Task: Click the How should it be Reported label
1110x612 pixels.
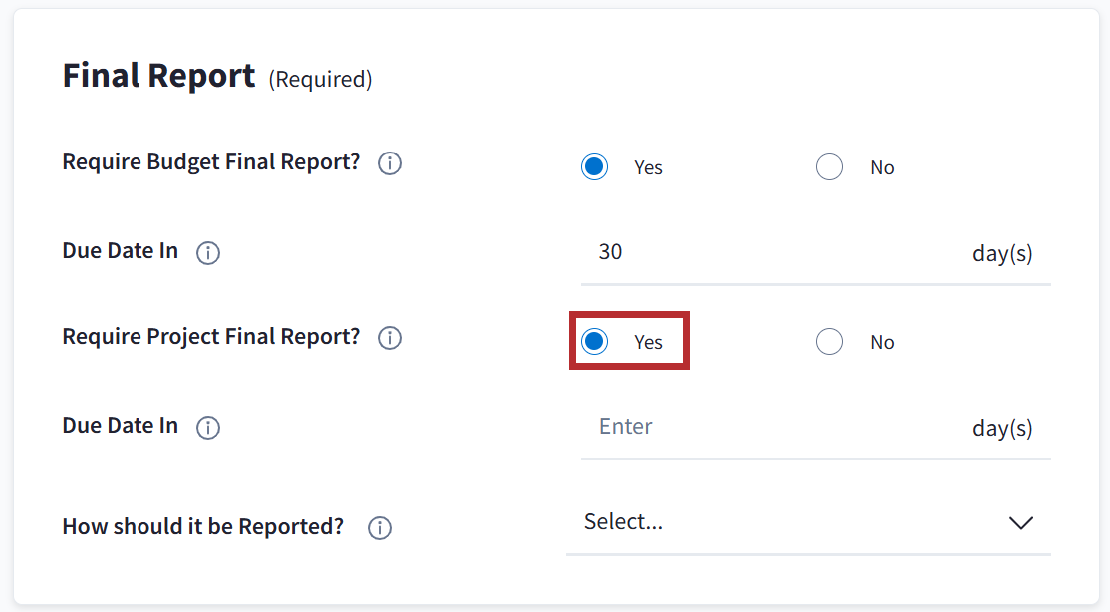Action: tap(203, 527)
